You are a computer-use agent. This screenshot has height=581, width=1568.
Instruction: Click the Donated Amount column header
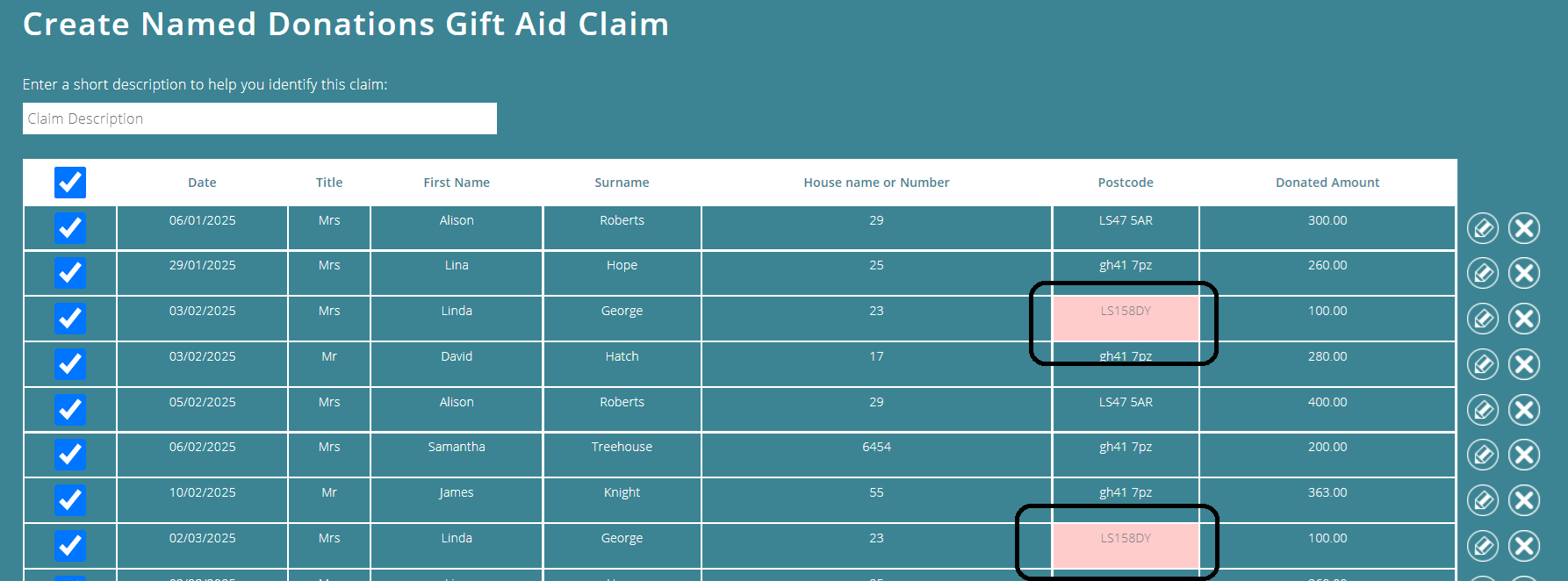click(1327, 183)
